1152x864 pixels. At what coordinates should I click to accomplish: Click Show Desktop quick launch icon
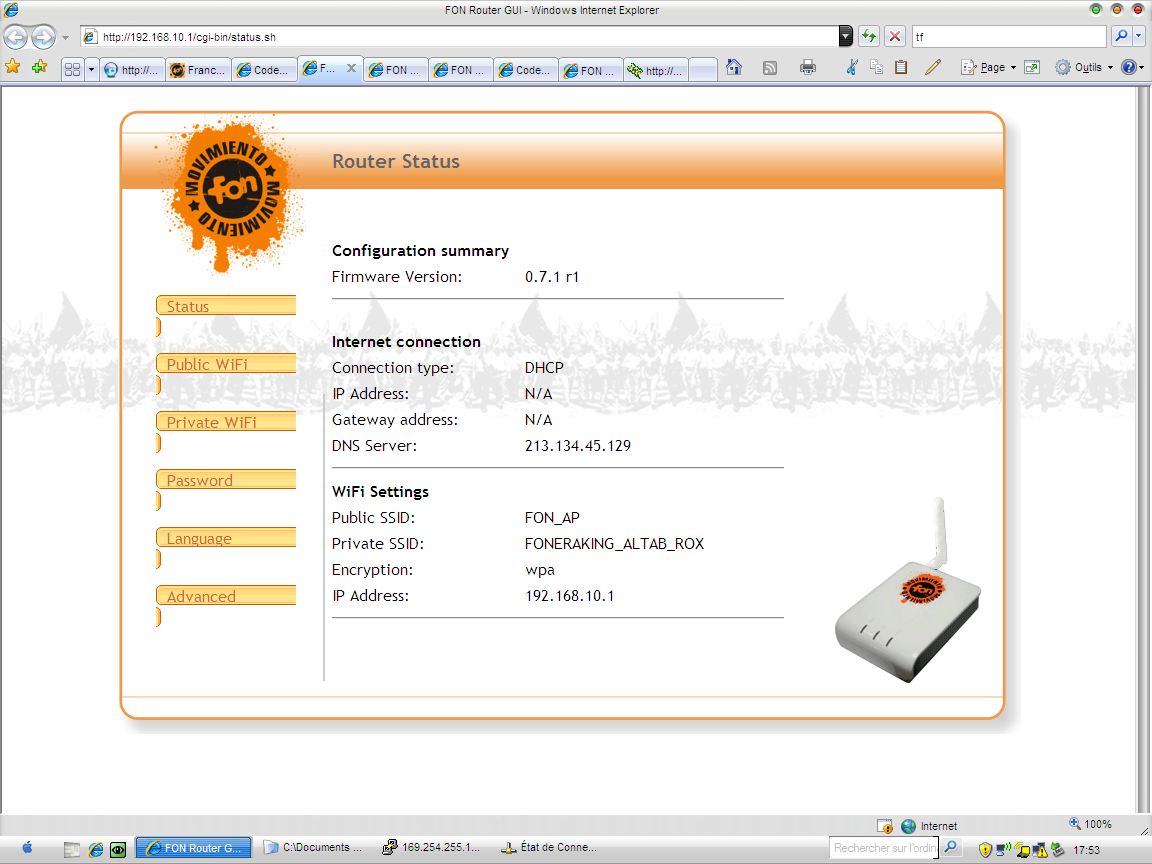point(71,849)
